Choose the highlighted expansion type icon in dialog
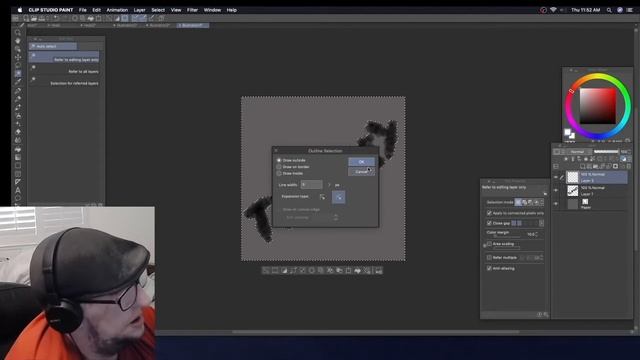Viewport: 640px width, 360px height. point(338,197)
